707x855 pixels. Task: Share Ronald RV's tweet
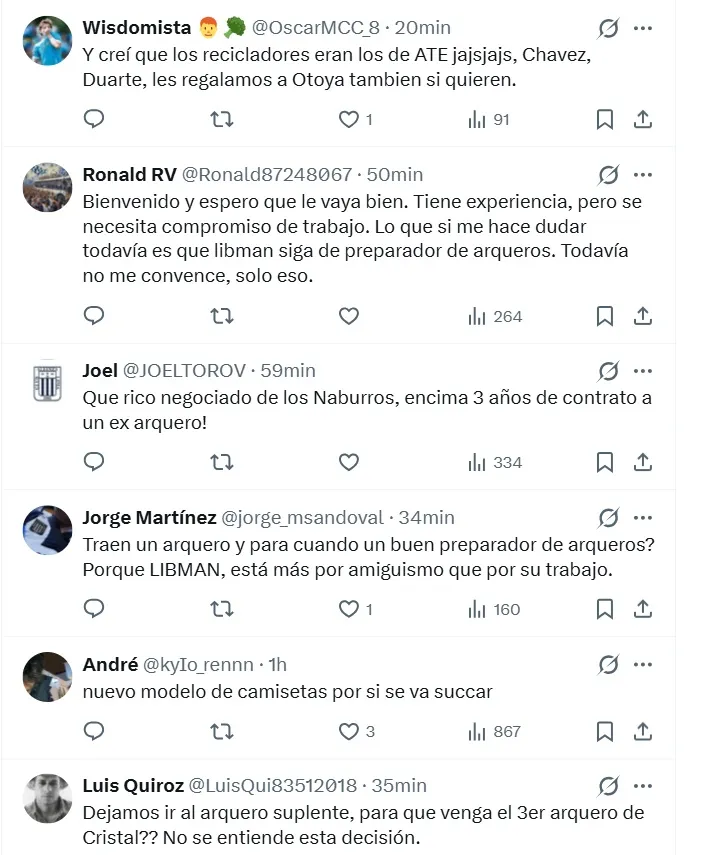643,316
